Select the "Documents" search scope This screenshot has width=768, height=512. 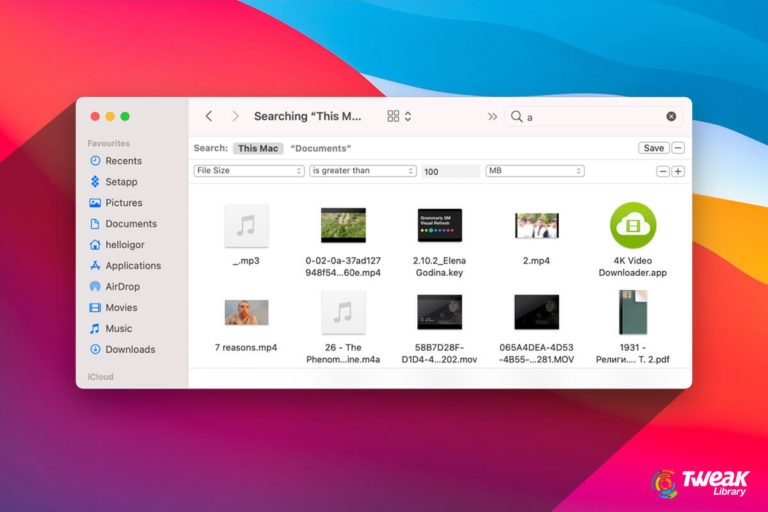point(321,148)
